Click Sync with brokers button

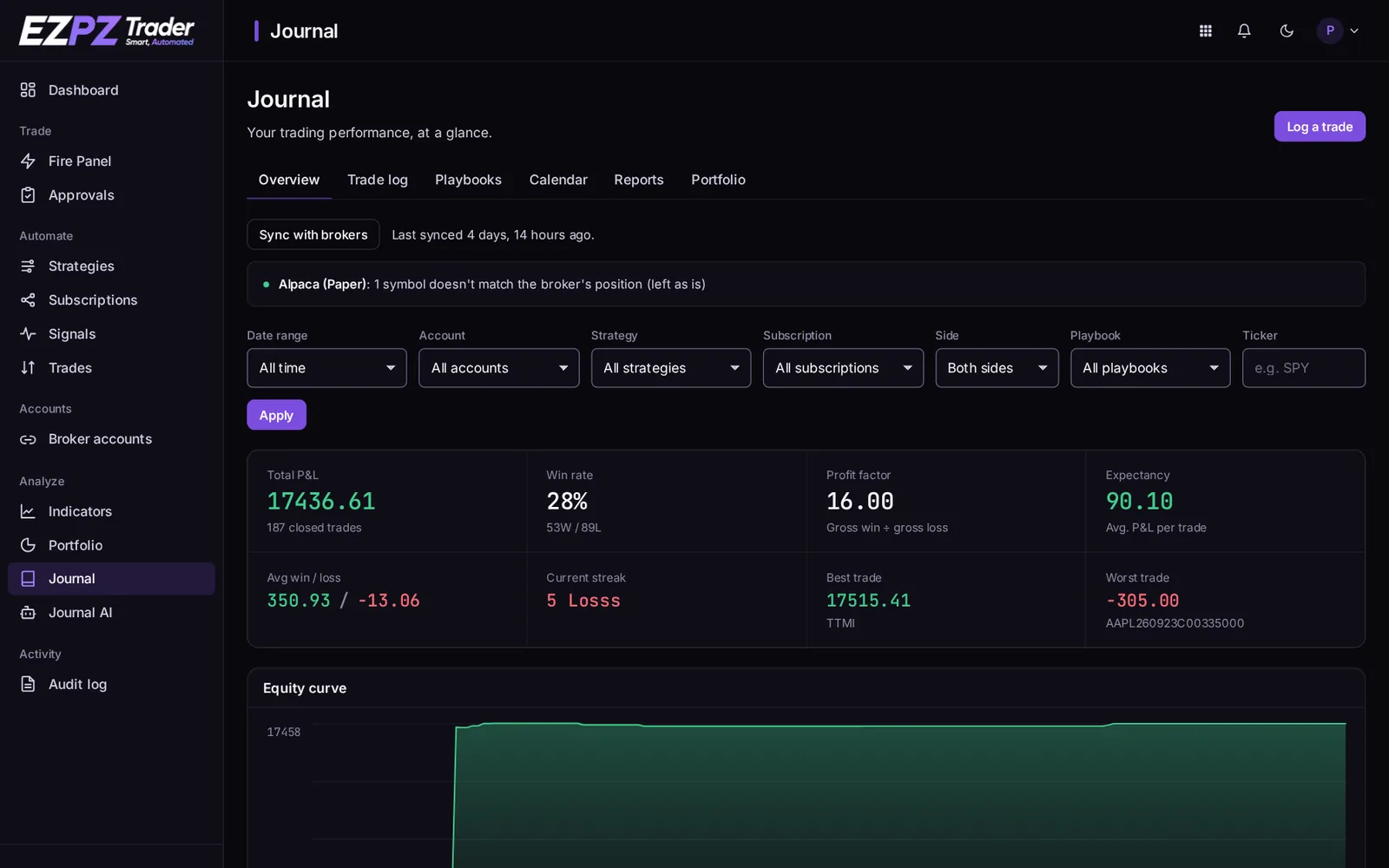tap(313, 234)
